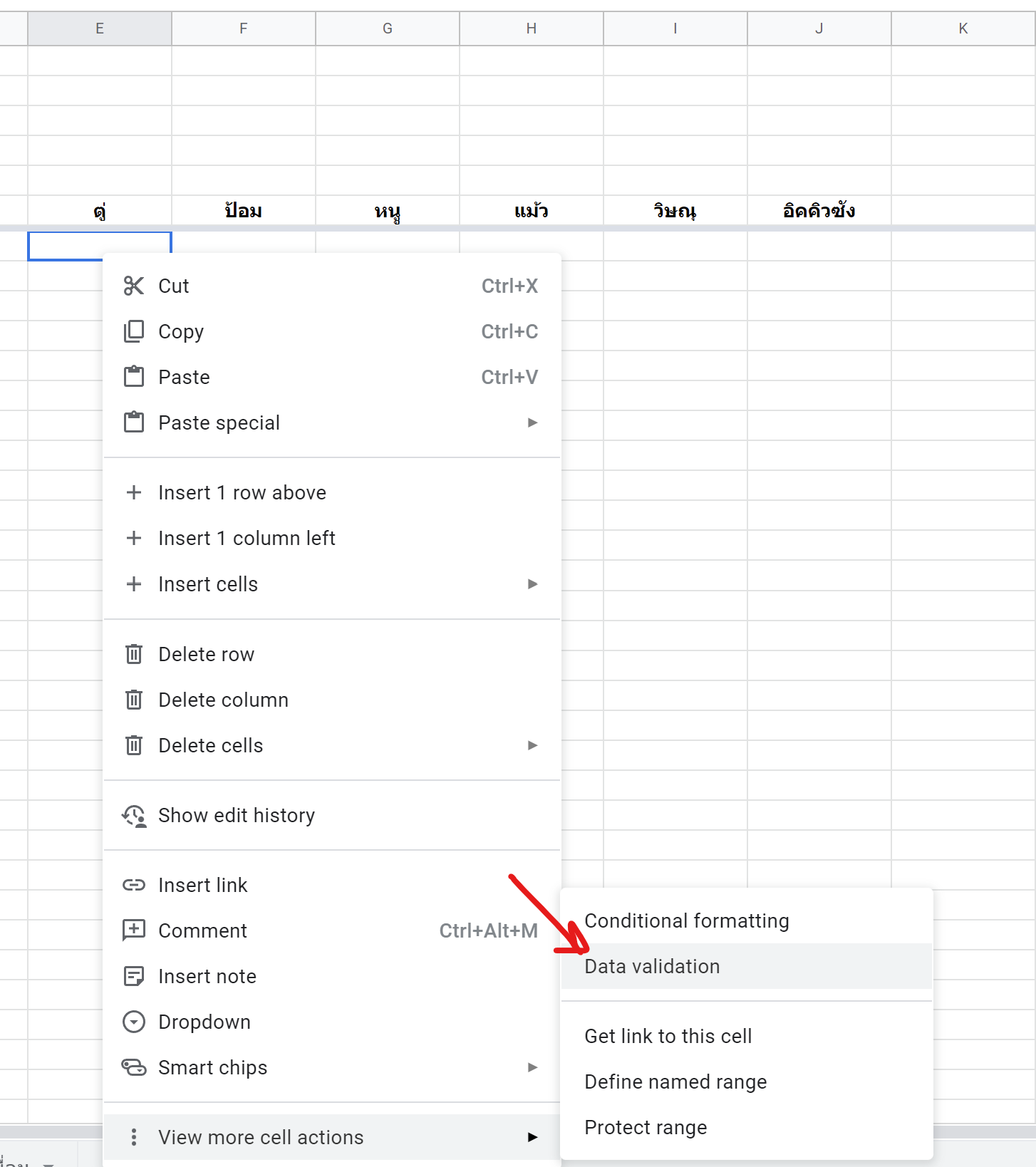
Task: Click the Insert link chain icon
Action: pyautogui.click(x=134, y=885)
